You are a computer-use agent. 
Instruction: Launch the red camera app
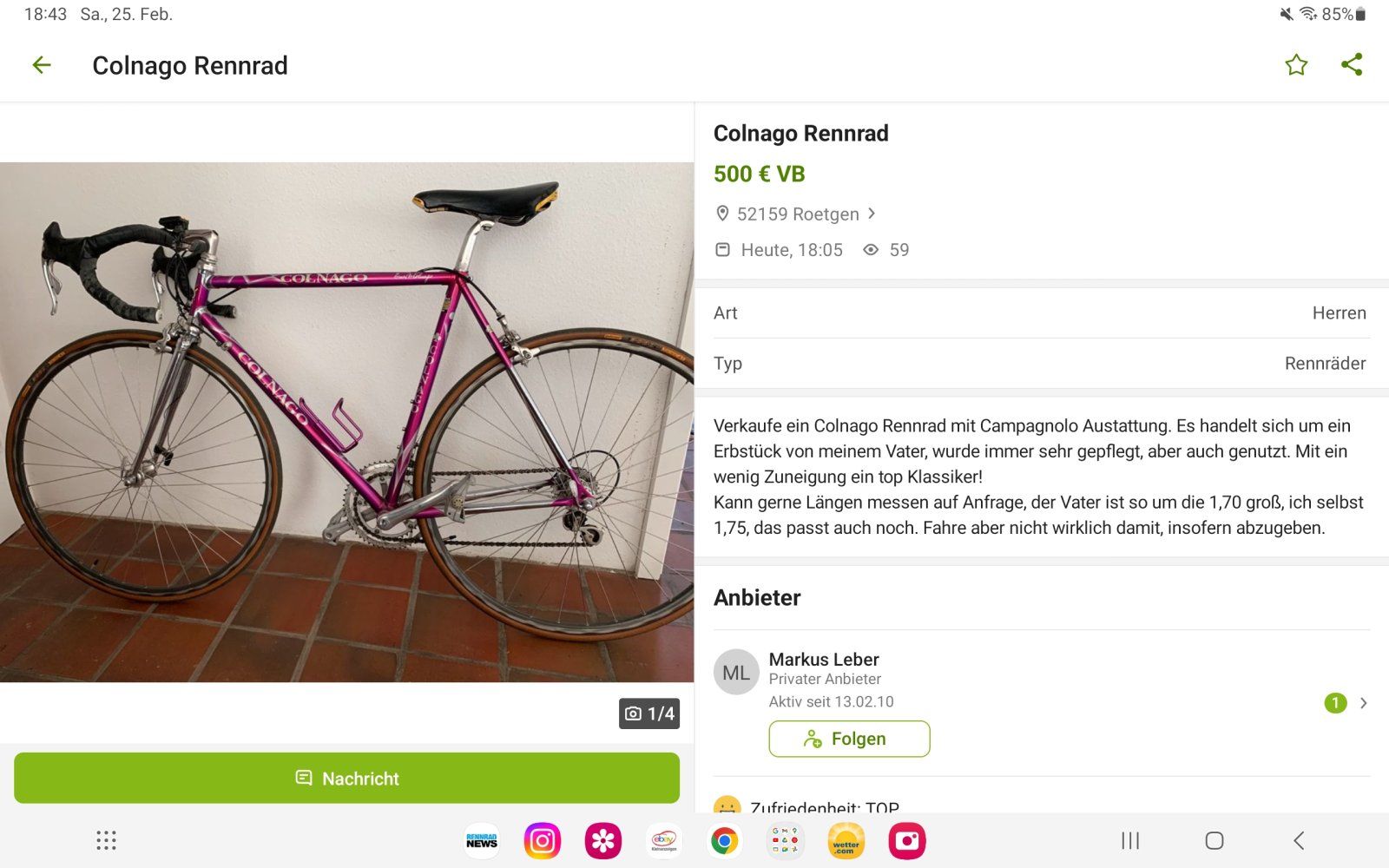907,841
